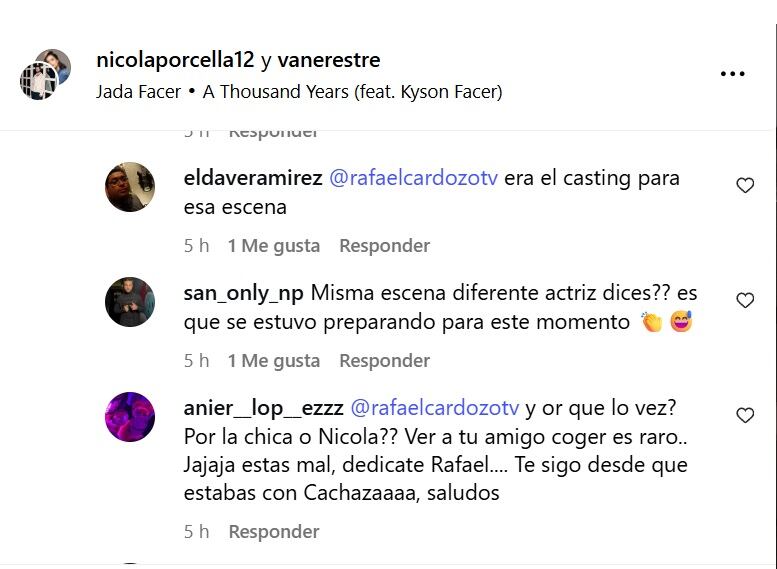777x569 pixels.
Task: Open nicolaporcella12 profile link
Action: pos(175,60)
